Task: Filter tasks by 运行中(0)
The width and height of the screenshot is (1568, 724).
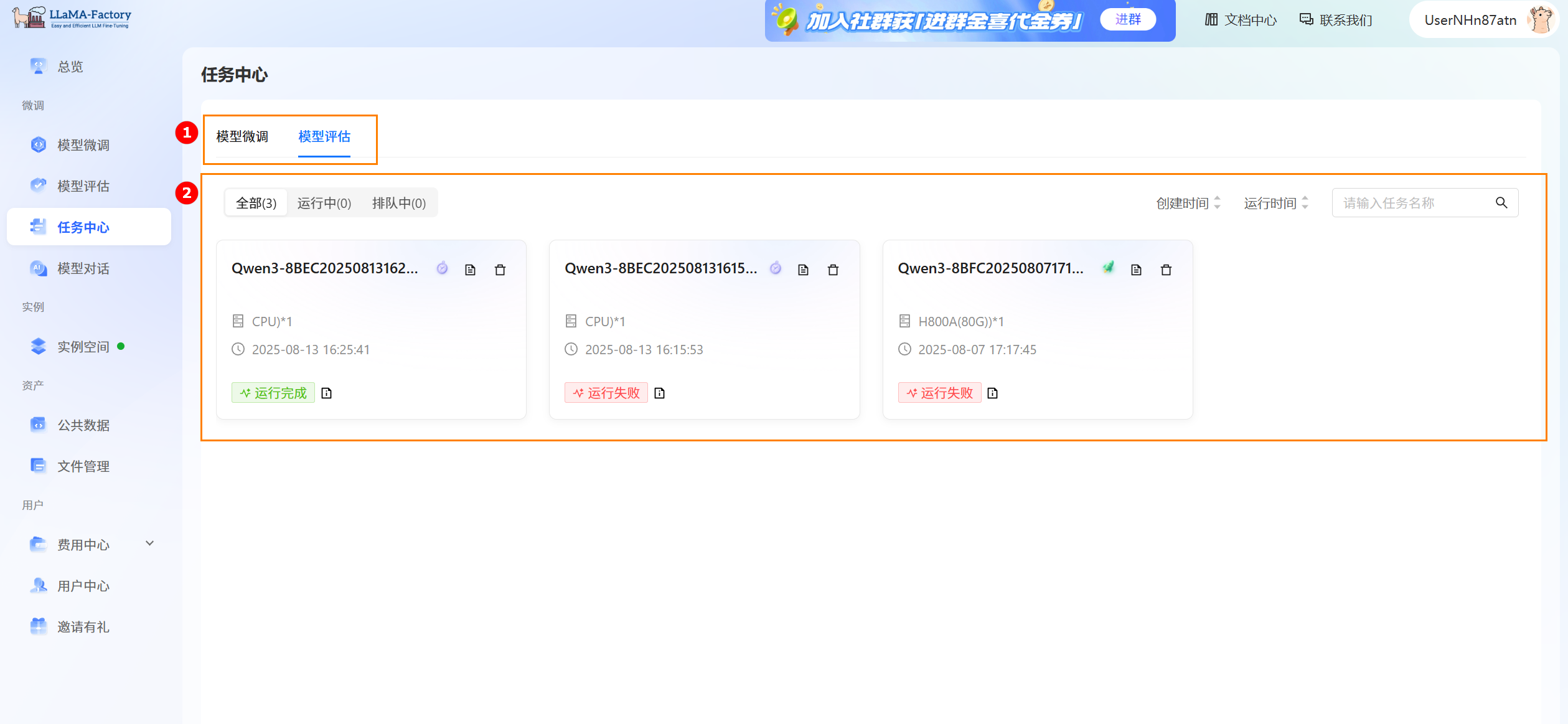Action: point(324,203)
